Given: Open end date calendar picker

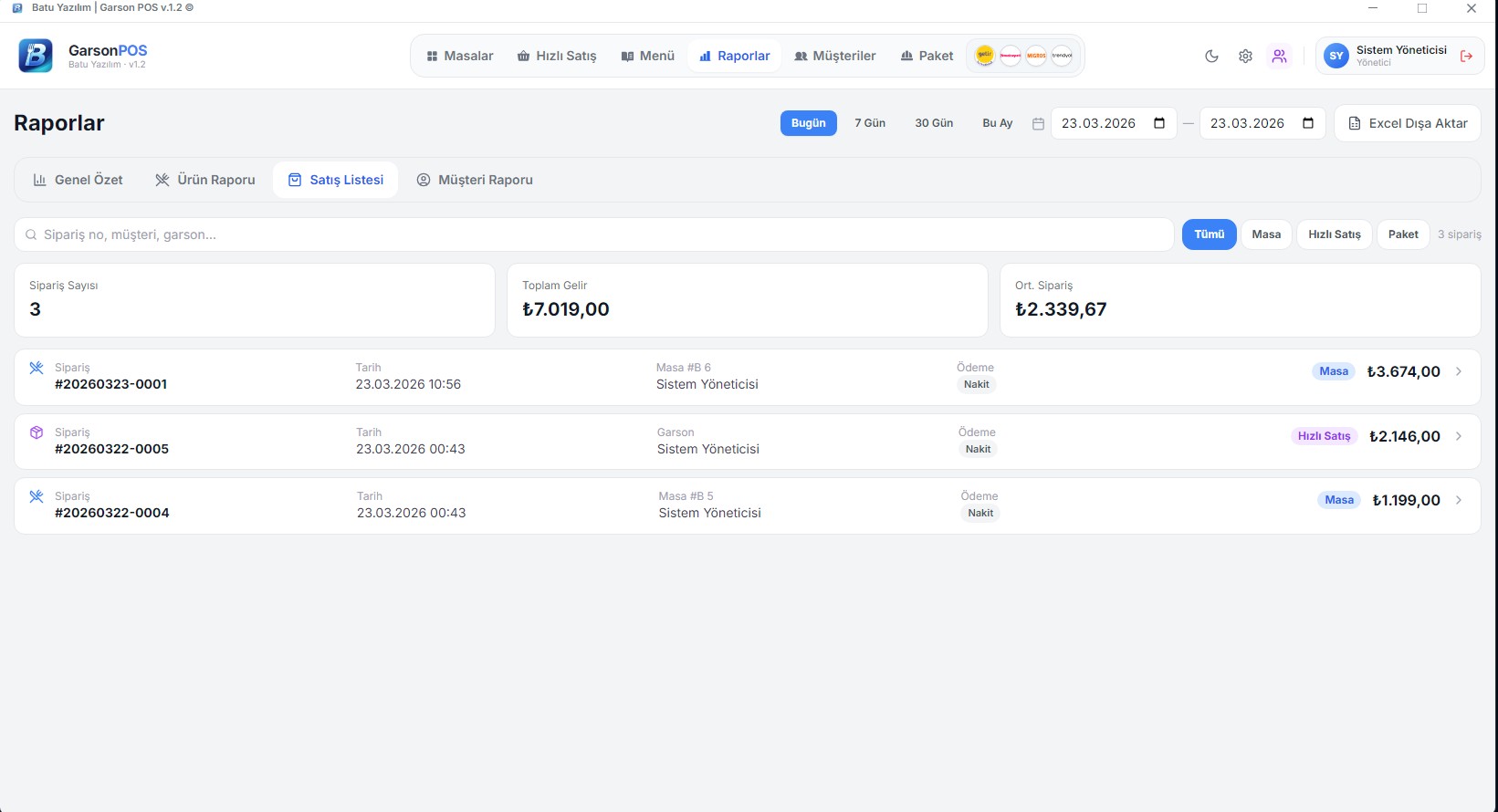Looking at the screenshot, I should [x=1307, y=123].
